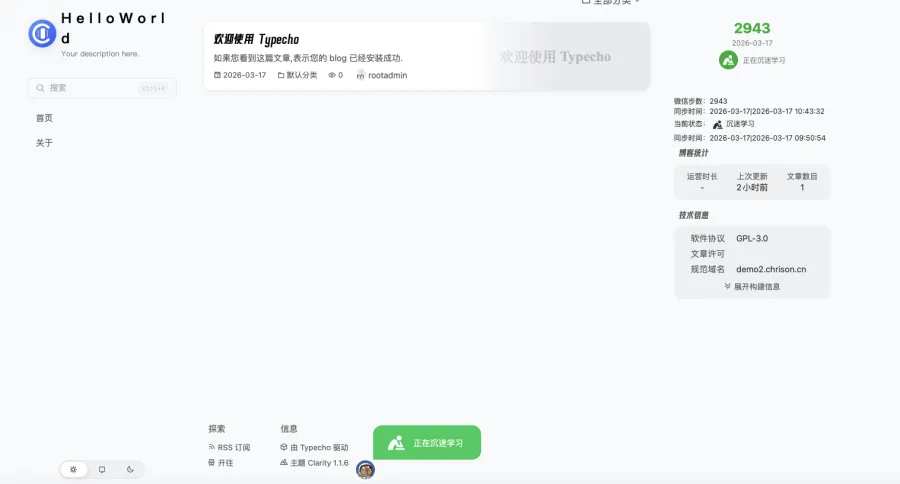
Task: Click the calendar icon beside post date
Action: tap(217, 75)
